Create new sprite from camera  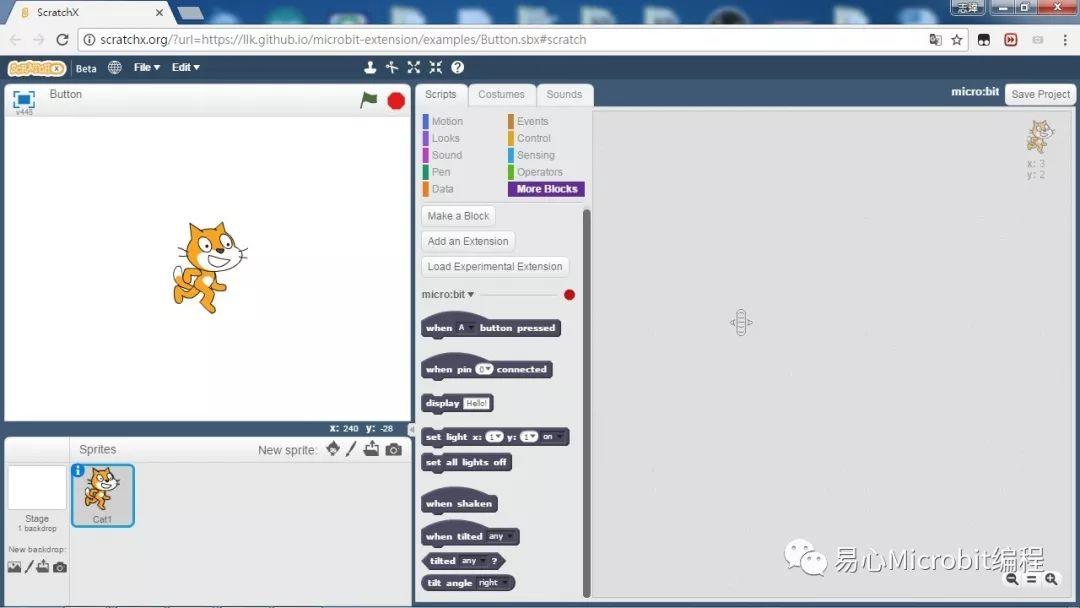tap(393, 450)
